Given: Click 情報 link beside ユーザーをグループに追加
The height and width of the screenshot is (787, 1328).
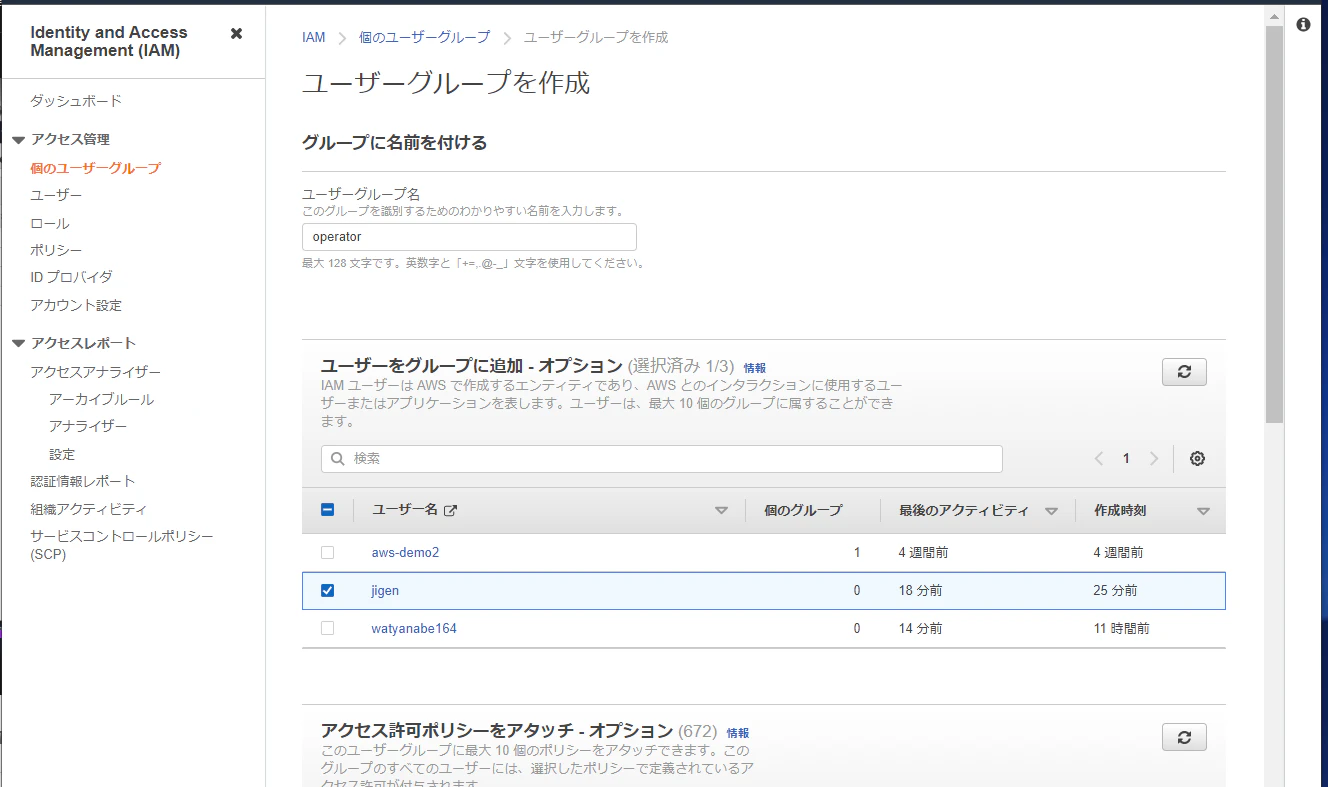Looking at the screenshot, I should pos(755,368).
